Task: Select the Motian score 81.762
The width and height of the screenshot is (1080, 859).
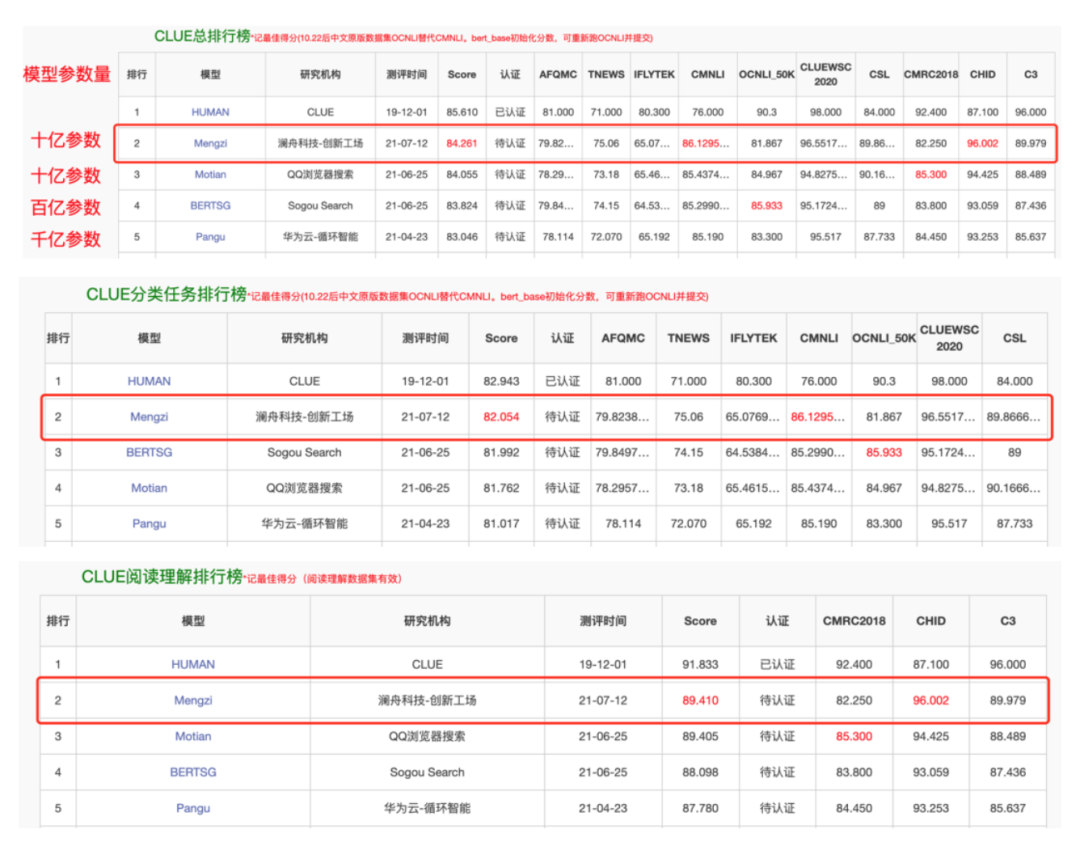Action: pos(501,488)
